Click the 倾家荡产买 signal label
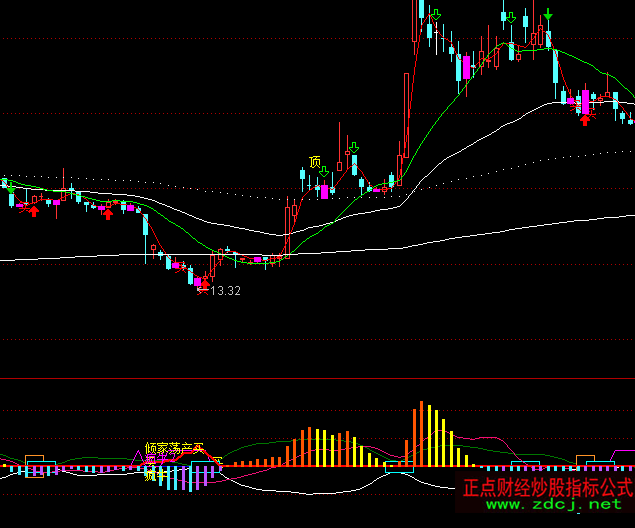Screen dimensions: 635x528 pos(174,449)
